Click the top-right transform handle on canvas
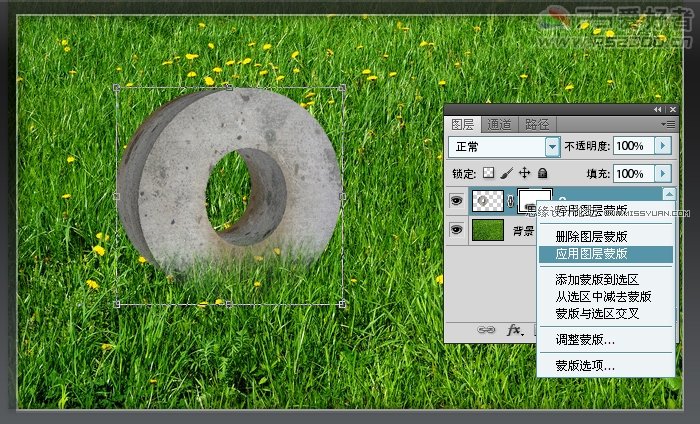700x424 pixels. 342,87
